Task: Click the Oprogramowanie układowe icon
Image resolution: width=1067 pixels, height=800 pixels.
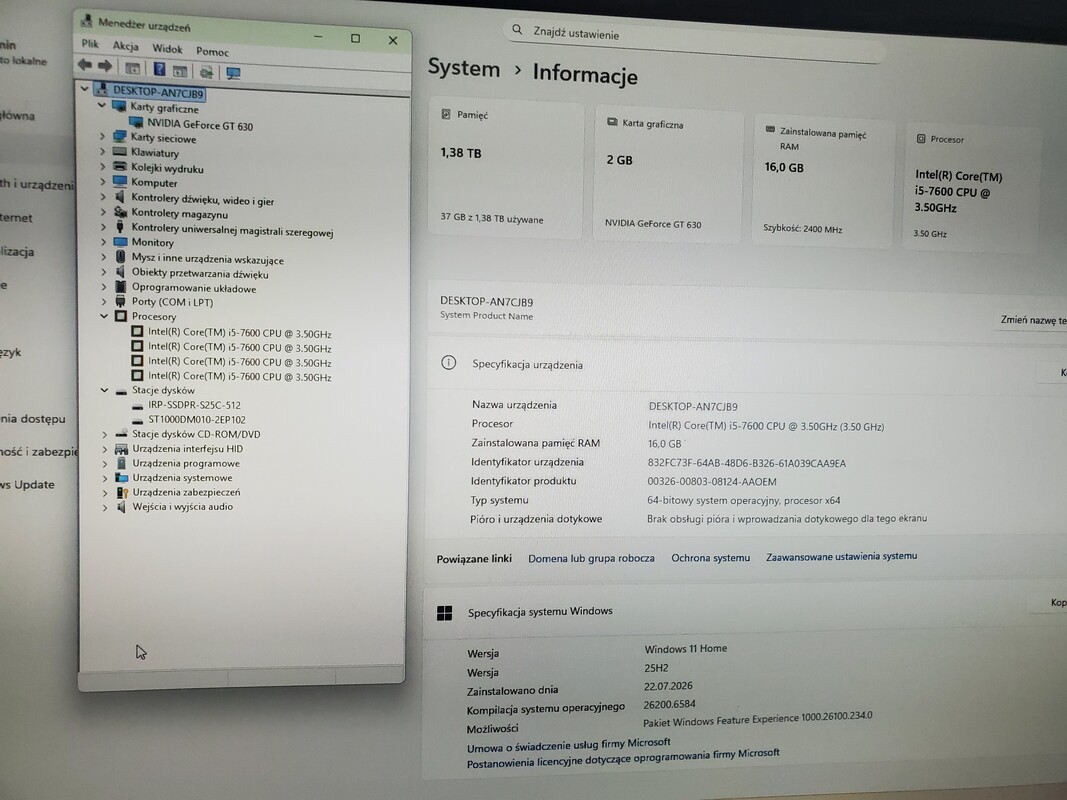Action: pos(120,287)
